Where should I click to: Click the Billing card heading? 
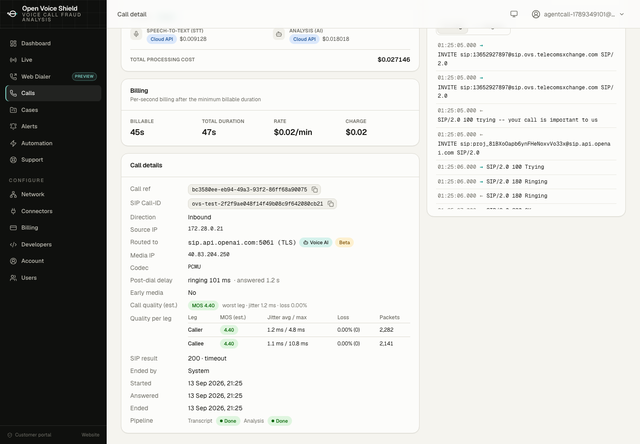139,91
